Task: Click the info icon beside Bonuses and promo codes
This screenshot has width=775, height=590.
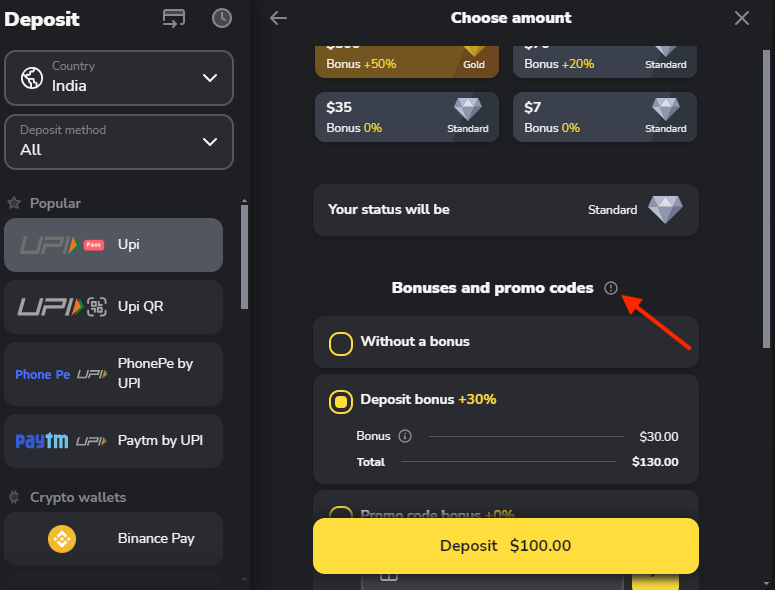Action: tap(611, 288)
